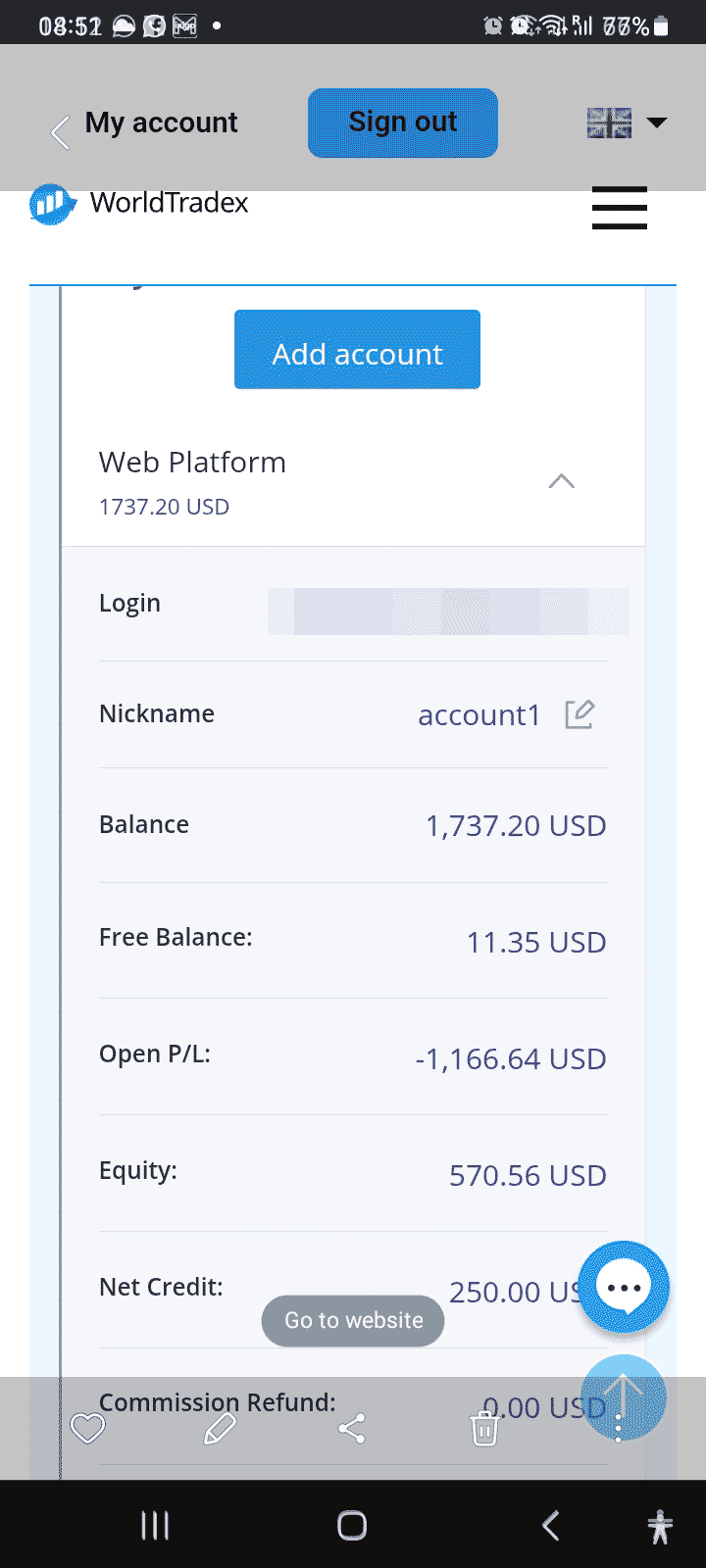Click the WorldTradex brand name
The image size is (706, 1568).
coord(169,203)
